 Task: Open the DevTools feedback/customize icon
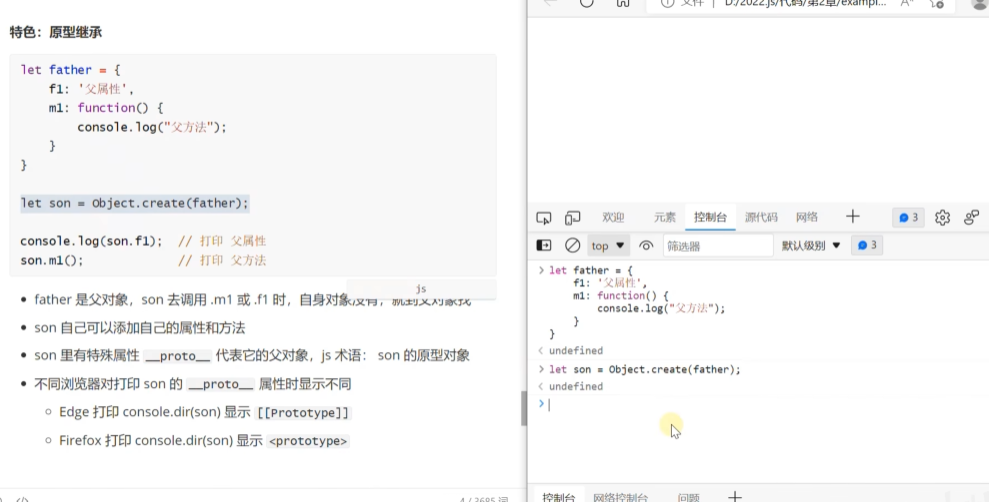pos(971,218)
